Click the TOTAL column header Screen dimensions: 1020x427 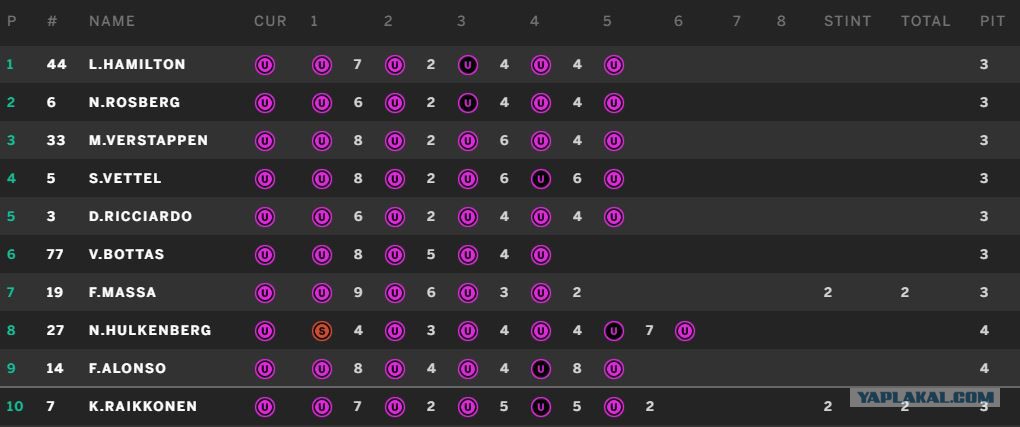pyautogui.click(x=926, y=21)
